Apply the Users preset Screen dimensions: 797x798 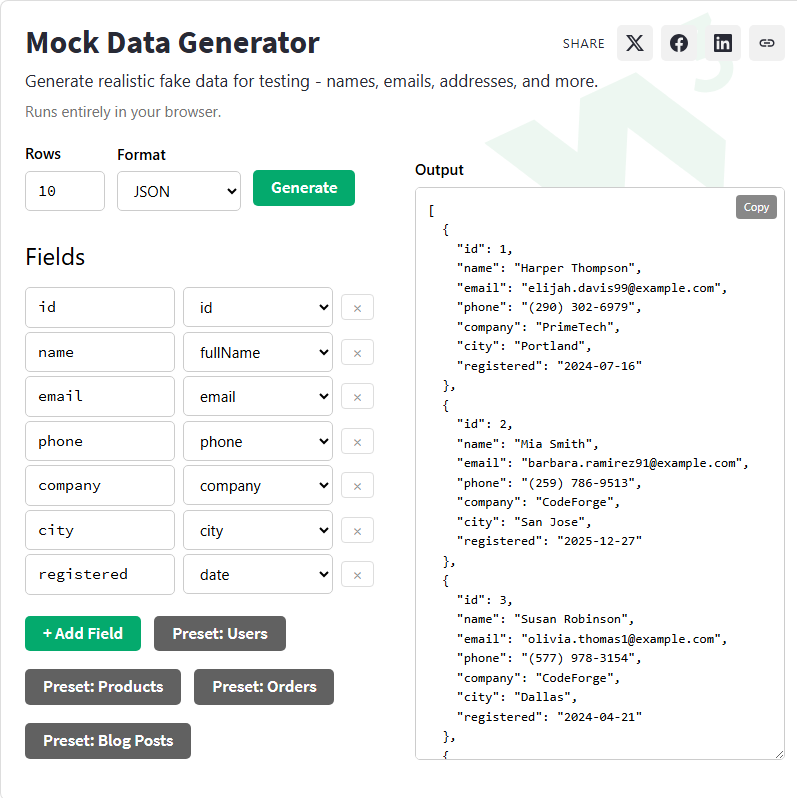tap(220, 634)
